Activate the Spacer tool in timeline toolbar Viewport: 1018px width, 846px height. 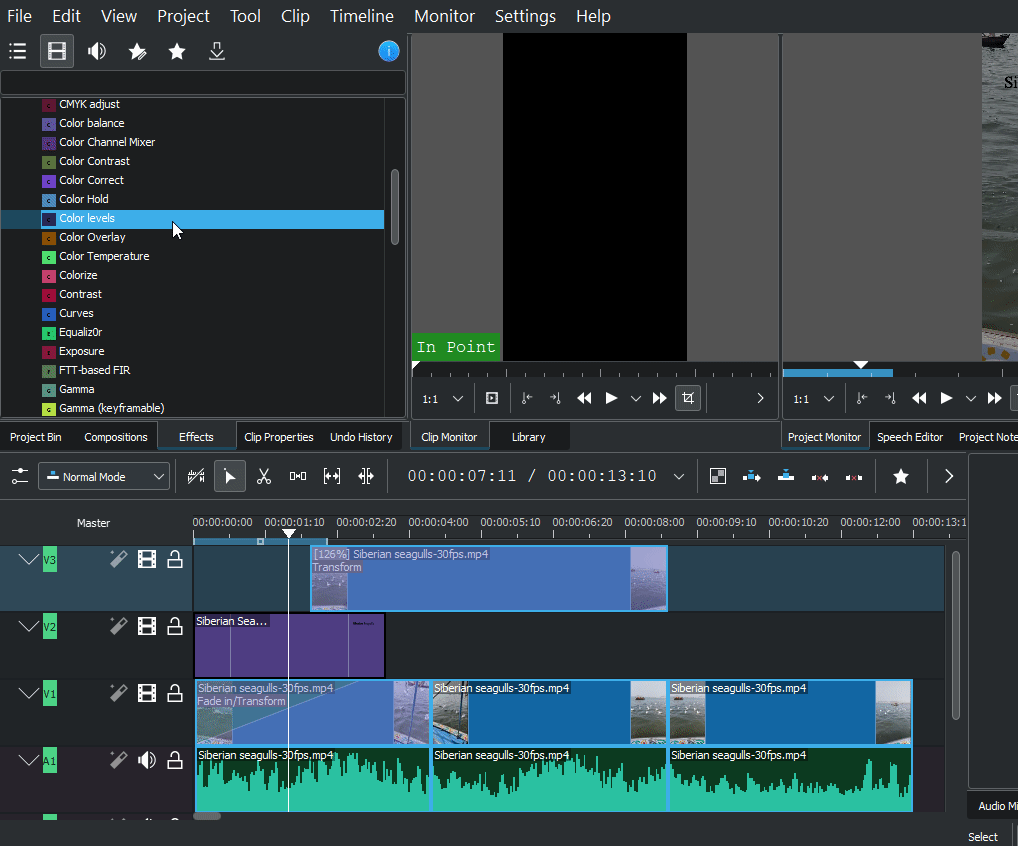[298, 477]
